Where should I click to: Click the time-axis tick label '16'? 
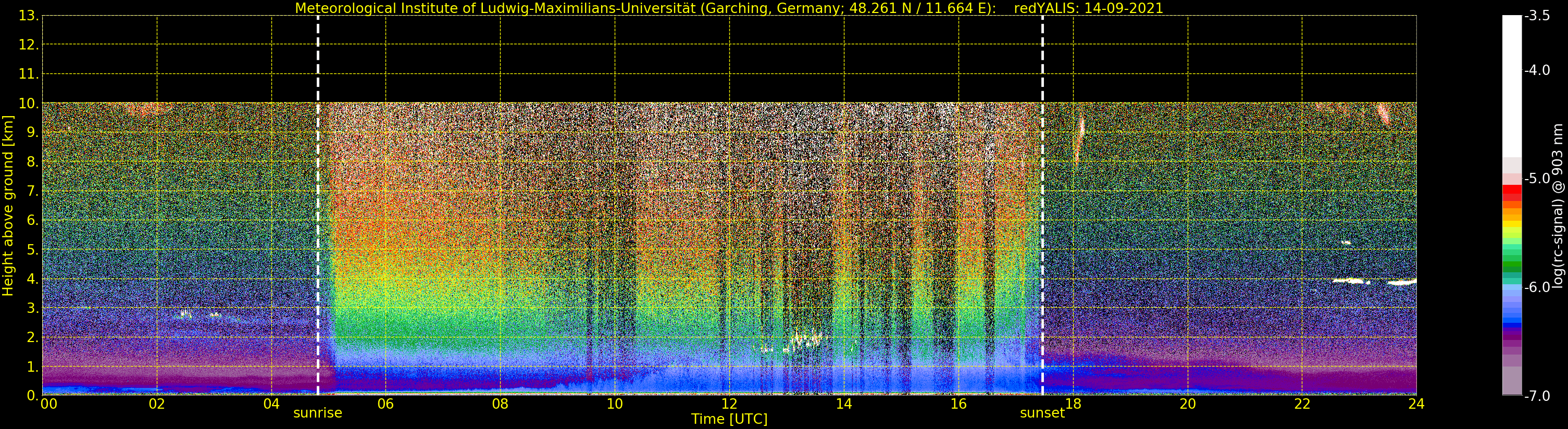click(959, 404)
